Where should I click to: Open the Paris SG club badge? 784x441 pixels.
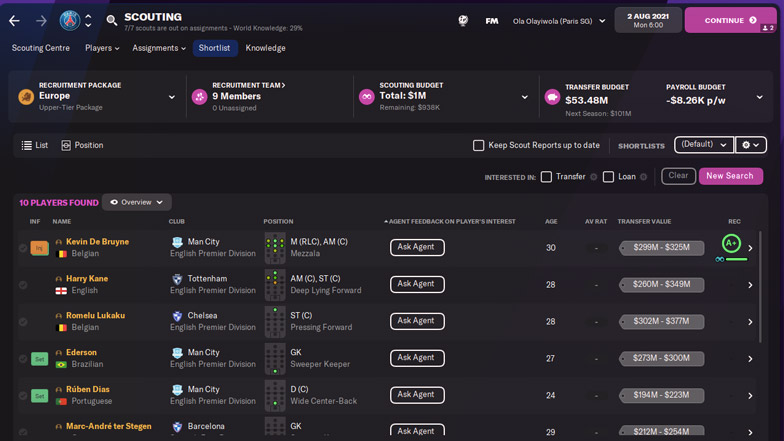(x=70, y=20)
